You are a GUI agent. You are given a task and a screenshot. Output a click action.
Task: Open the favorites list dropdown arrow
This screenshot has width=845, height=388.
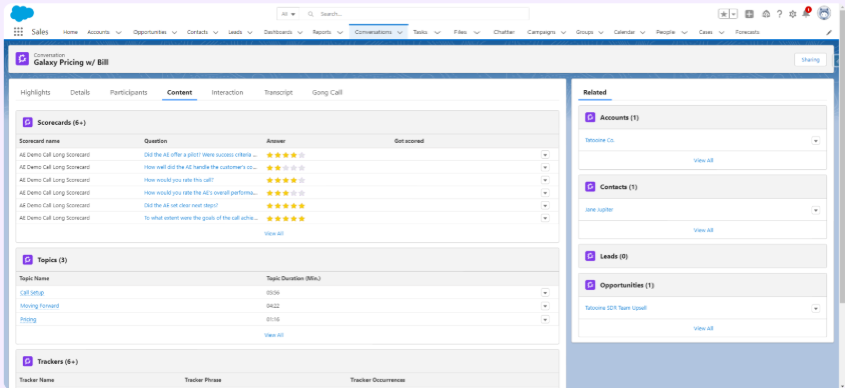pos(733,14)
